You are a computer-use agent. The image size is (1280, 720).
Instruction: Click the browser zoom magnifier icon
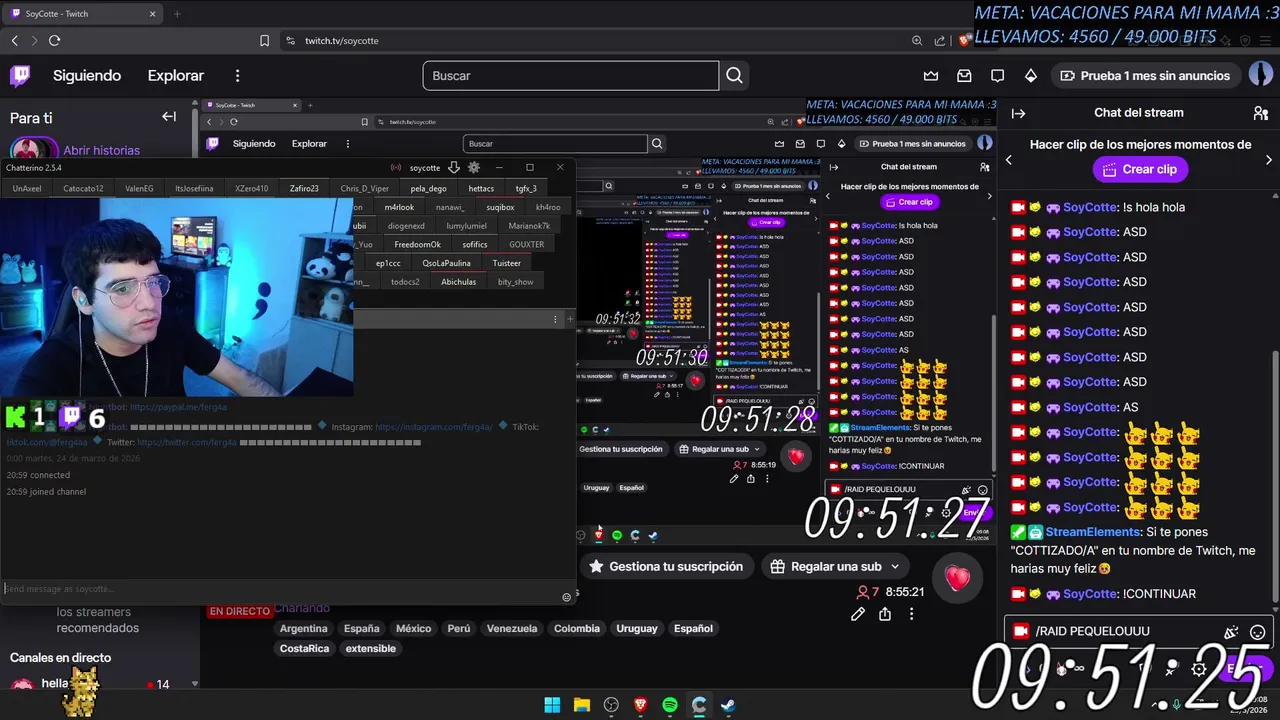pyautogui.click(x=917, y=40)
